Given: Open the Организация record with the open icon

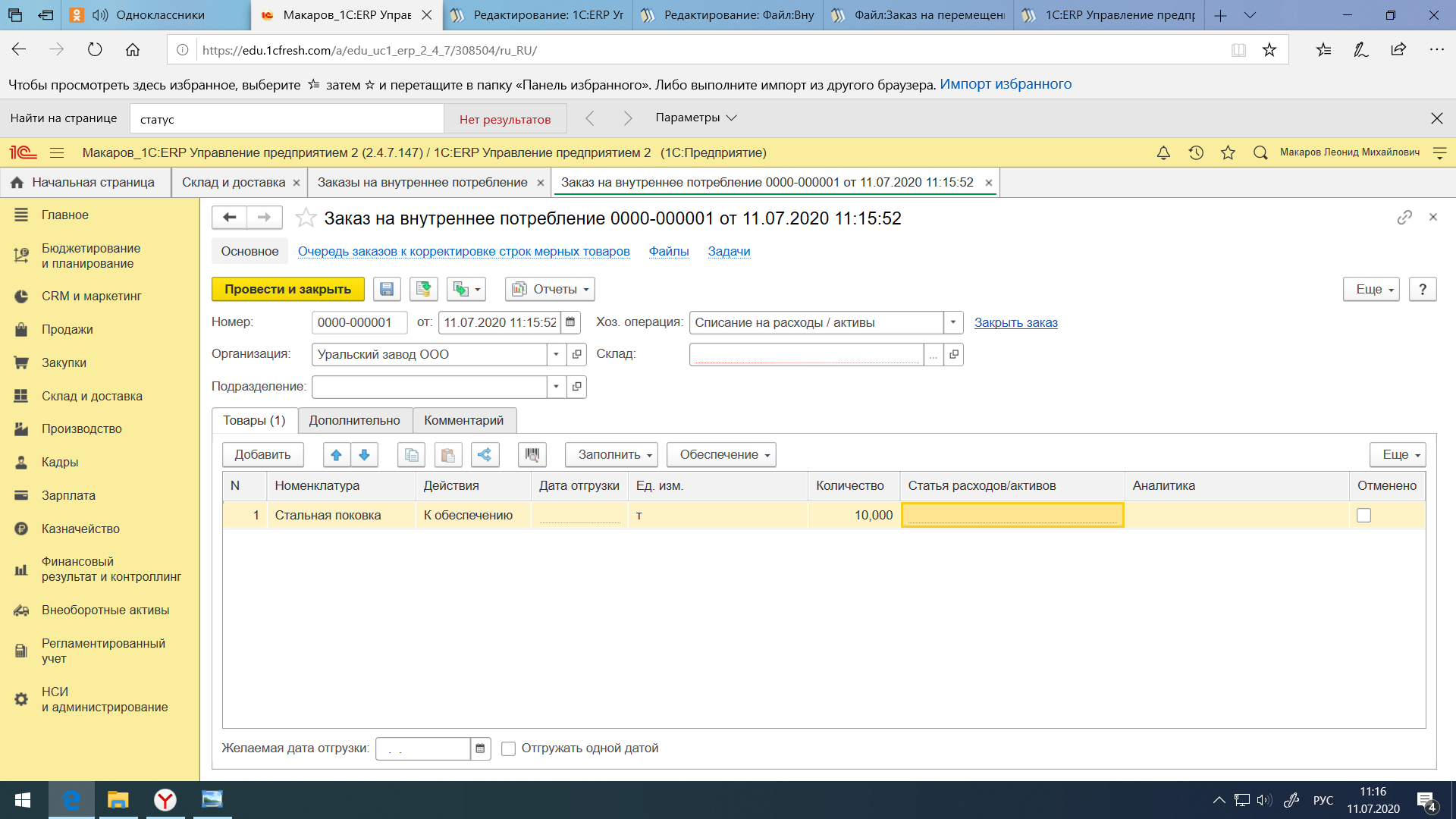Looking at the screenshot, I should pyautogui.click(x=576, y=354).
